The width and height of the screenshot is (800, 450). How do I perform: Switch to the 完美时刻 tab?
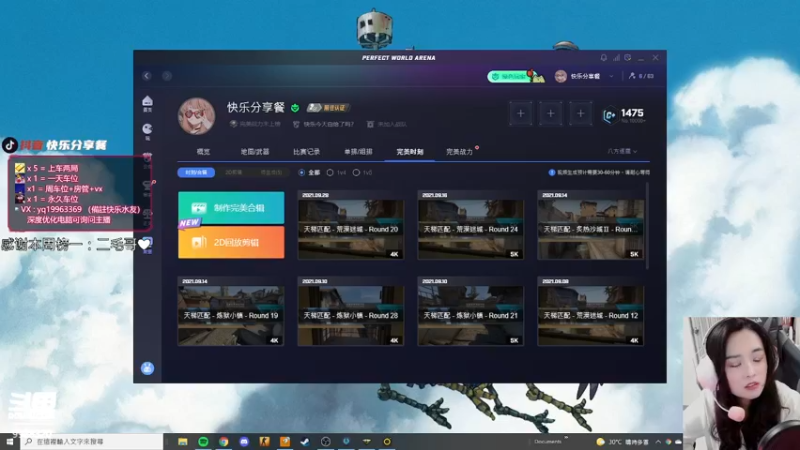click(410, 152)
